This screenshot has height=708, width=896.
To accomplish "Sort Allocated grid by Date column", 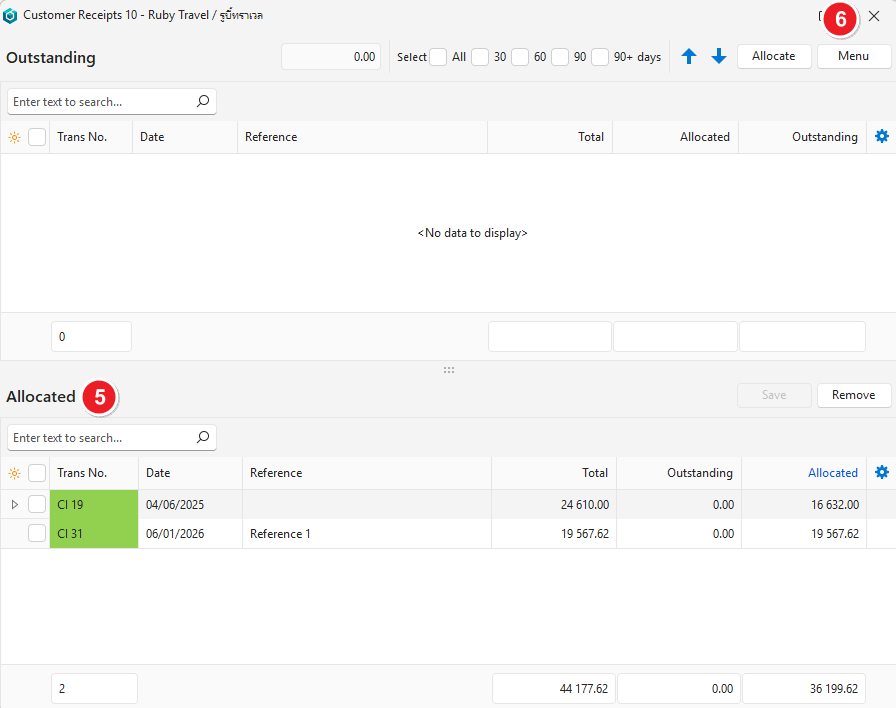I will [x=158, y=473].
